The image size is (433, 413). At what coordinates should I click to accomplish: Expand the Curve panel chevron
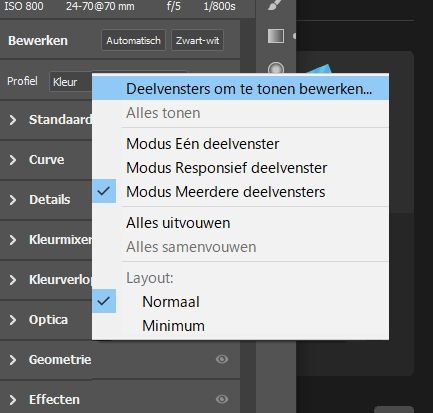tap(13, 160)
